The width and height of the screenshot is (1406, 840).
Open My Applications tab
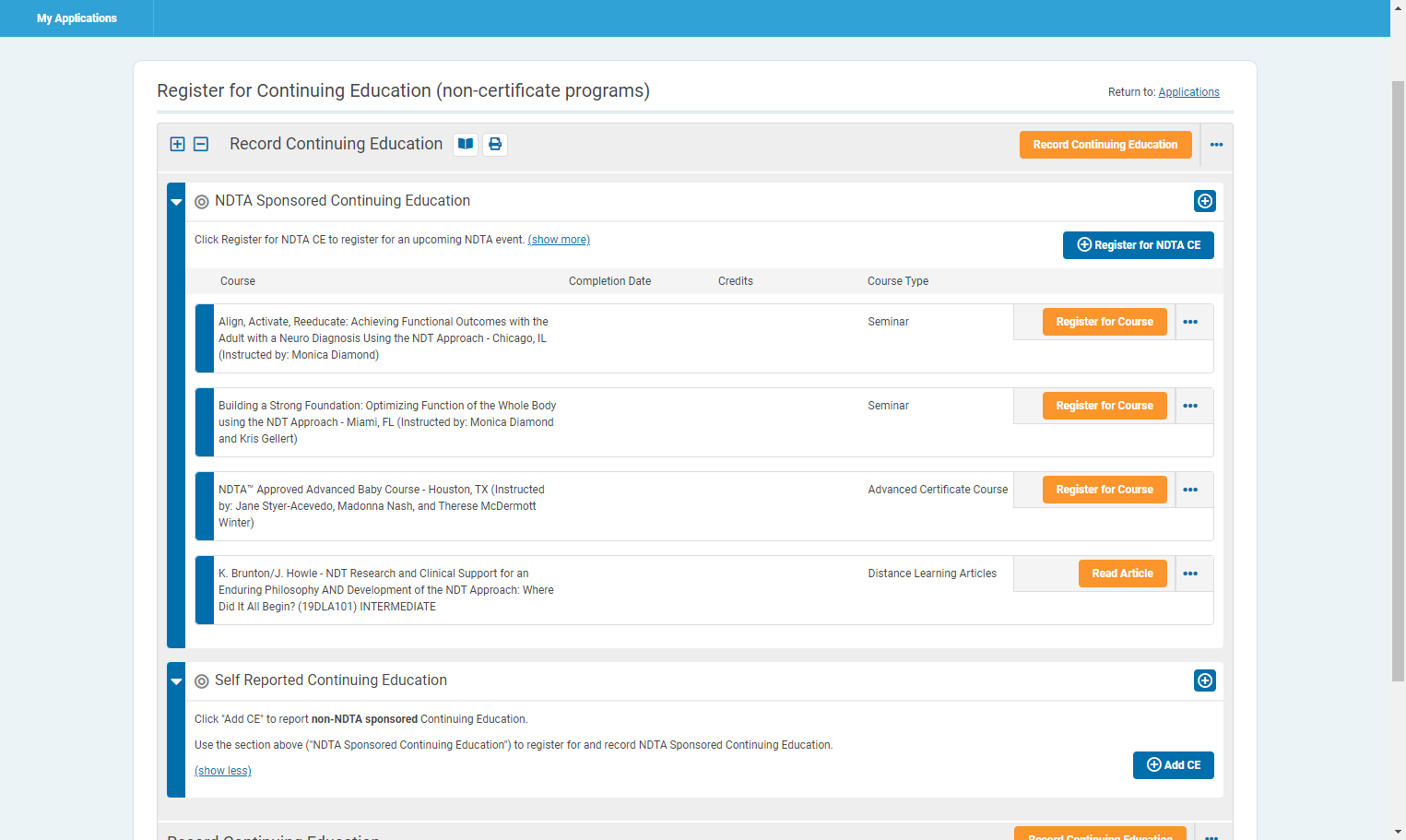coord(77,18)
